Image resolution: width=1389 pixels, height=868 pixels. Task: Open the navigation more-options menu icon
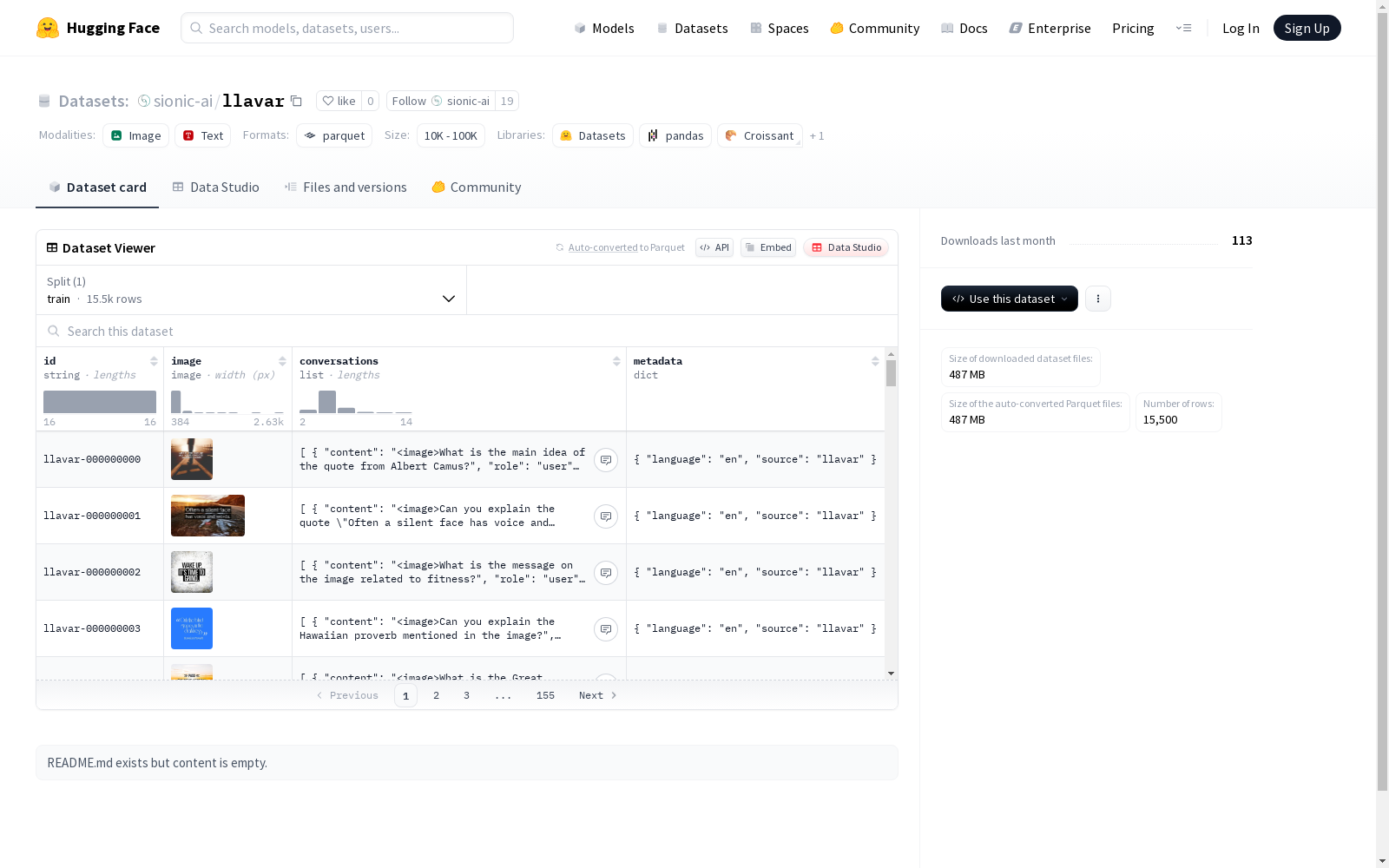[x=1183, y=28]
